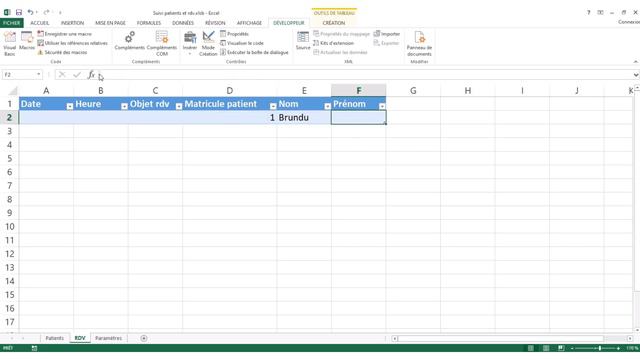Image resolution: width=640 pixels, height=360 pixels.
Task: Switch to the RÉVISION tab
Action: point(215,23)
